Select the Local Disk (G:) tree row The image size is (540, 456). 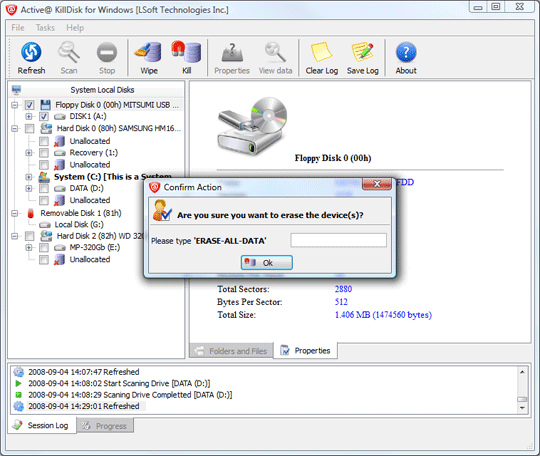tap(79, 225)
